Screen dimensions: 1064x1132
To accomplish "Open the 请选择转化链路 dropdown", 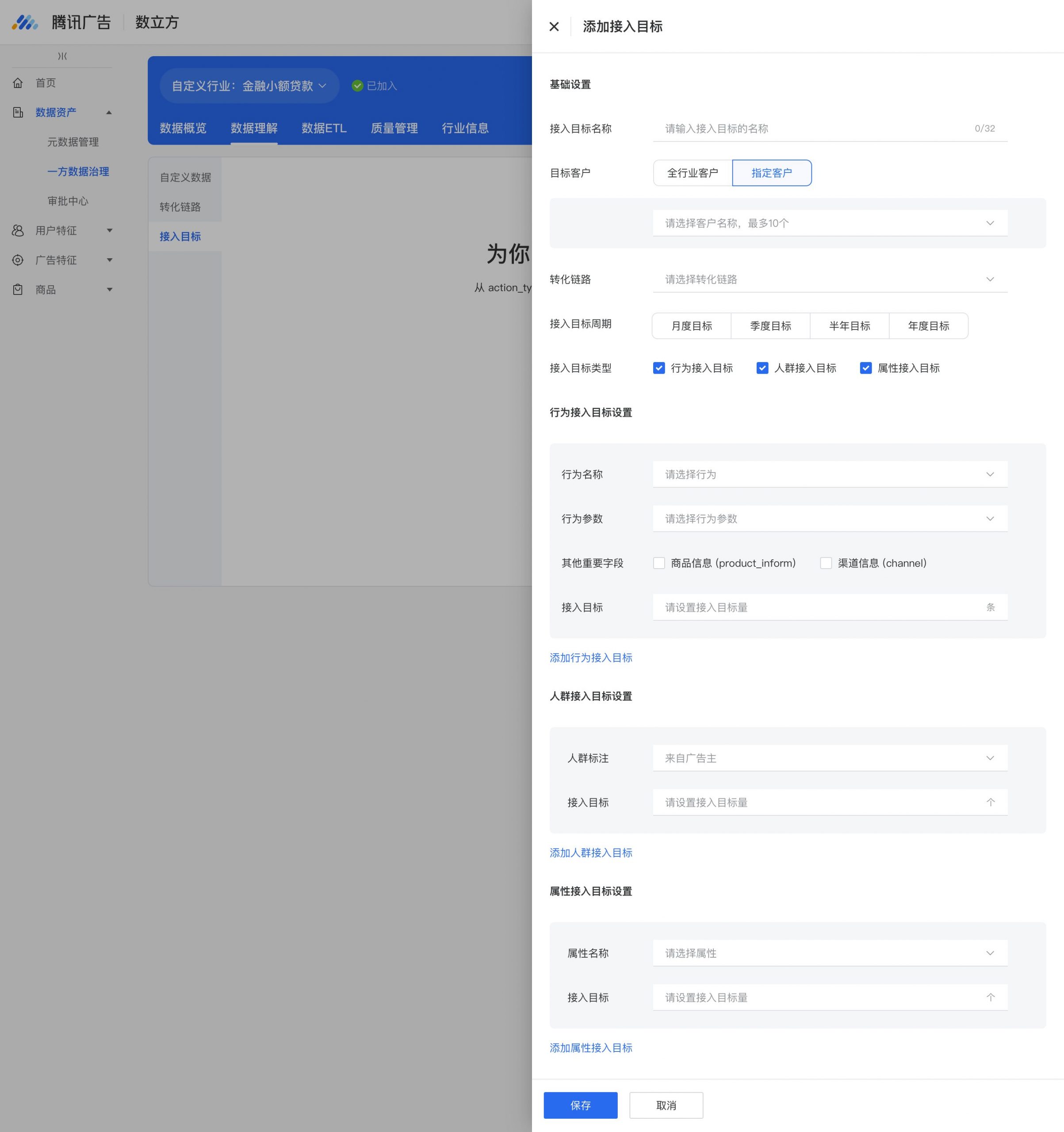I will (830, 279).
